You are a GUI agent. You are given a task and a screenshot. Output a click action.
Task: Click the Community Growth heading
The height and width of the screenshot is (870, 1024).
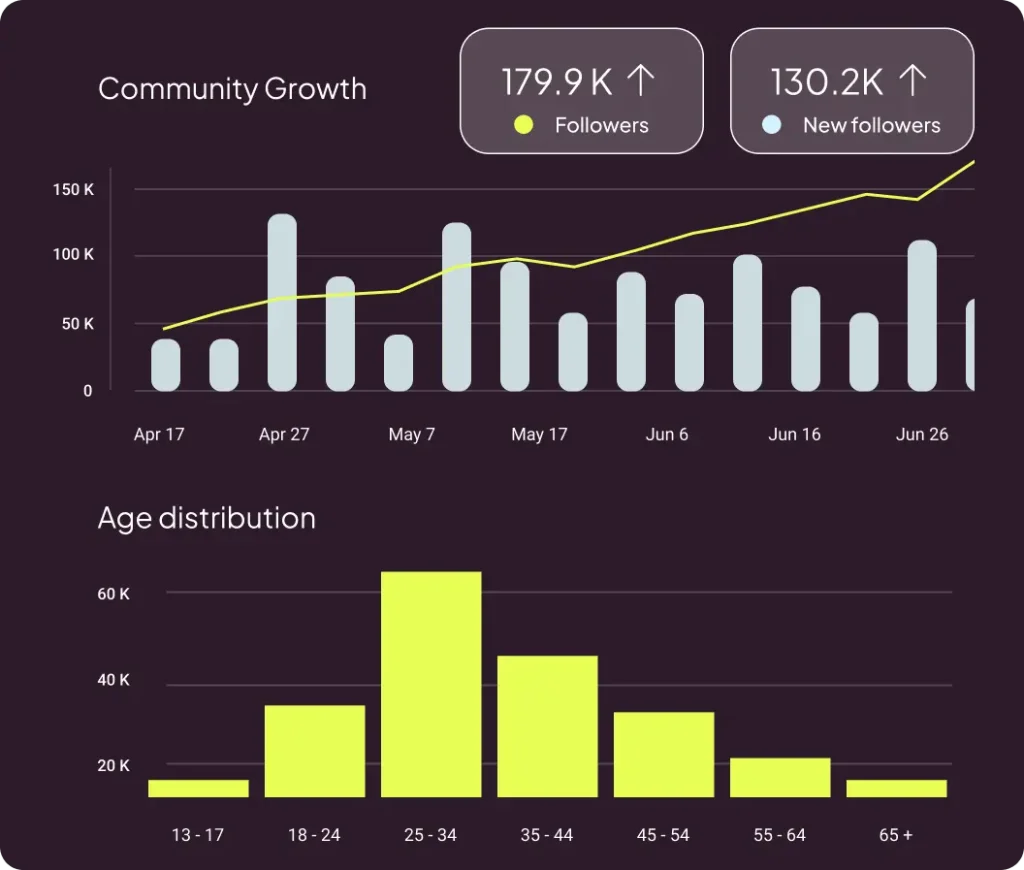click(x=232, y=89)
